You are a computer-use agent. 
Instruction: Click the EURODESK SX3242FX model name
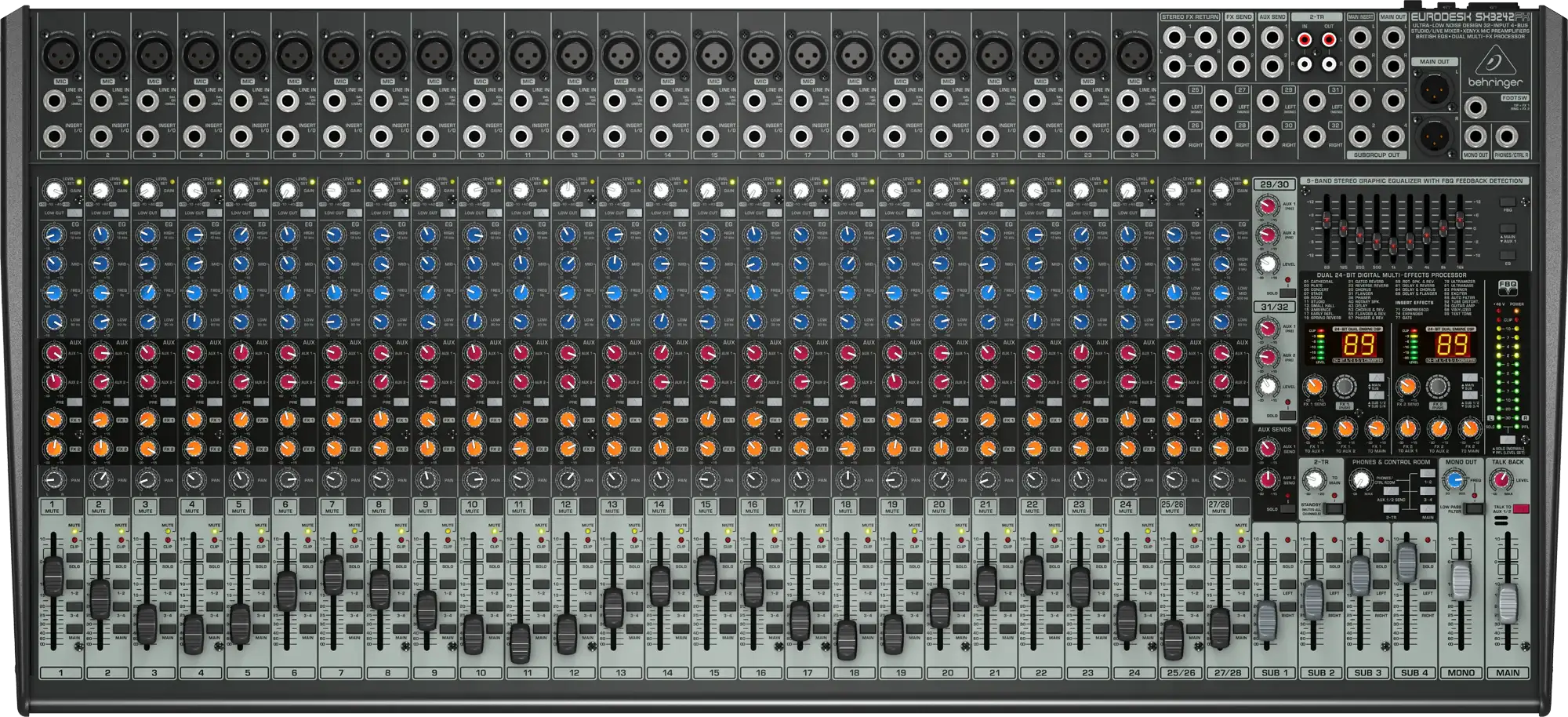tap(1470, 16)
